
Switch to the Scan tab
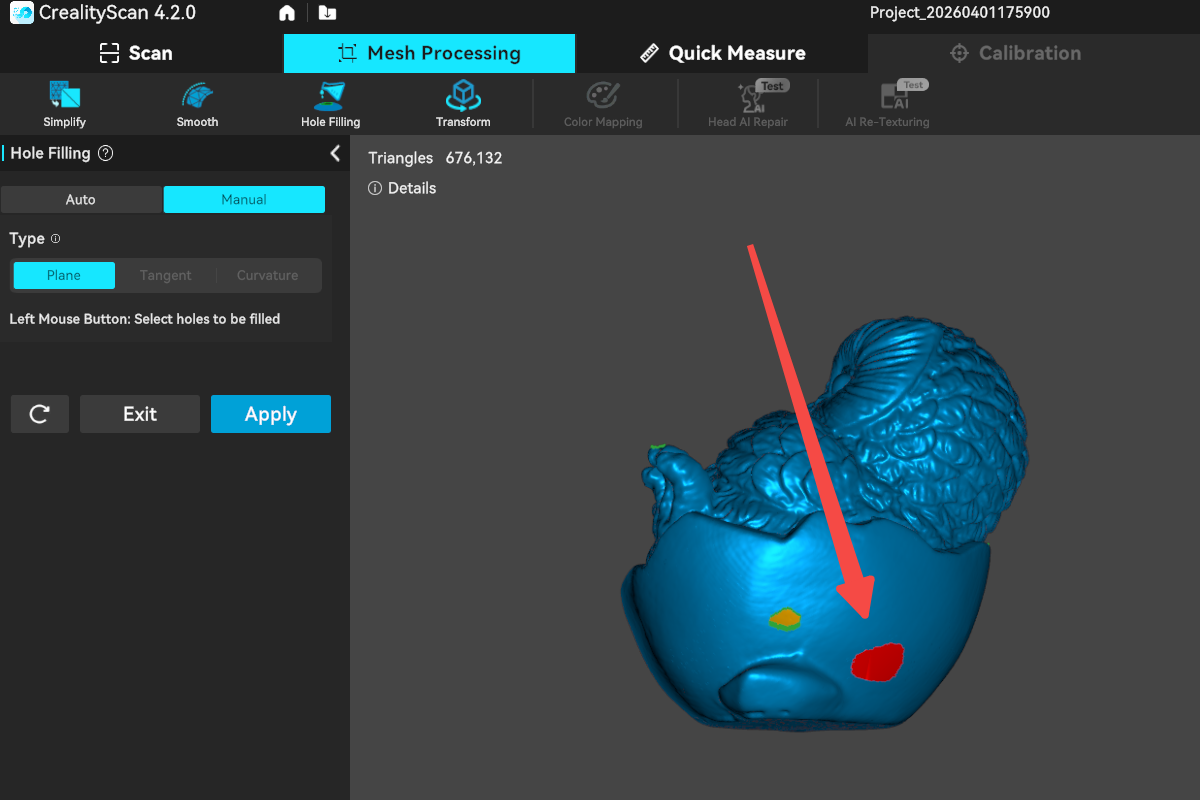coord(136,53)
